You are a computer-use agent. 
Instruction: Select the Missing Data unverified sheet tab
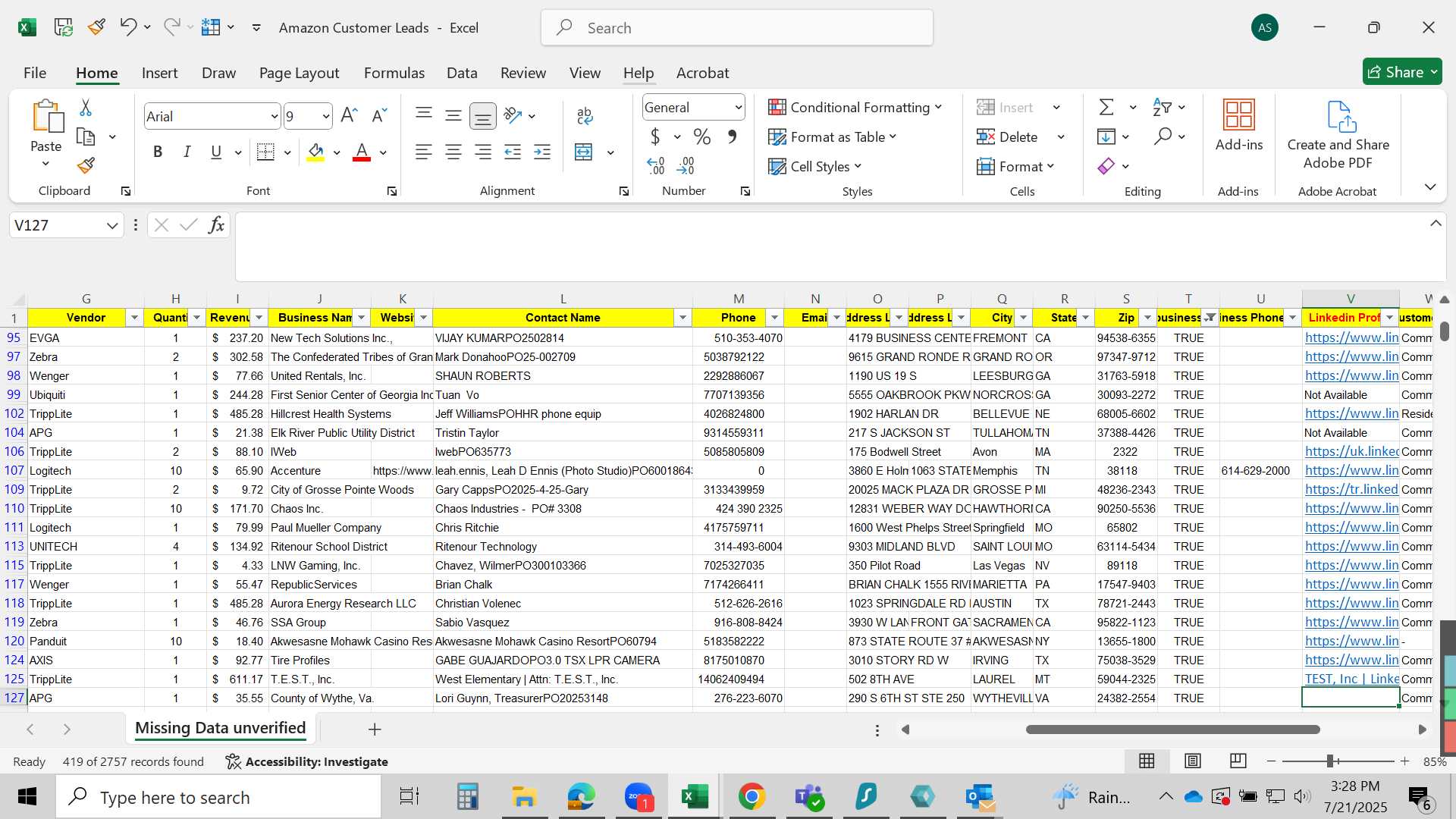pos(220,728)
